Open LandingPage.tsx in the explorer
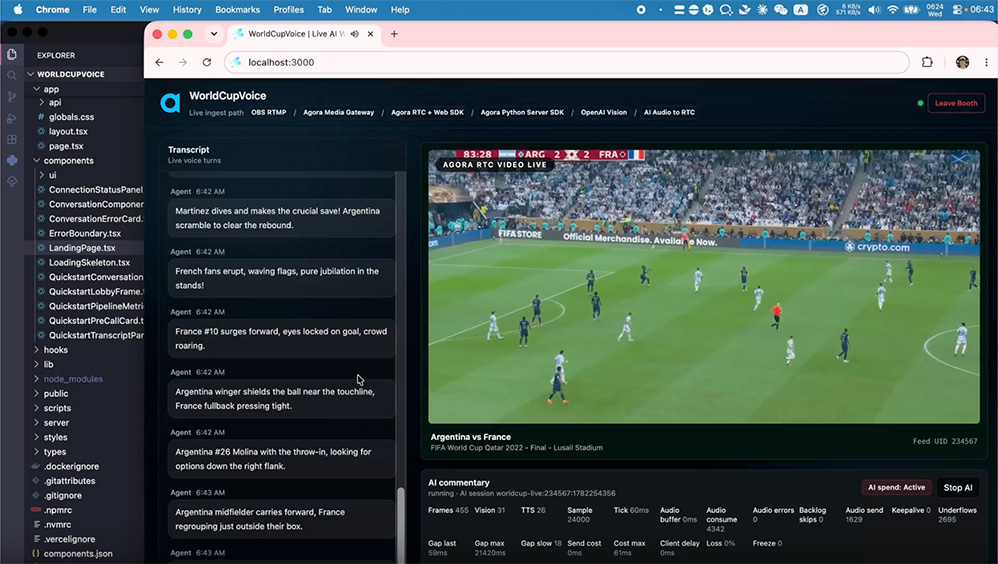This screenshot has width=998, height=564. pos(82,248)
